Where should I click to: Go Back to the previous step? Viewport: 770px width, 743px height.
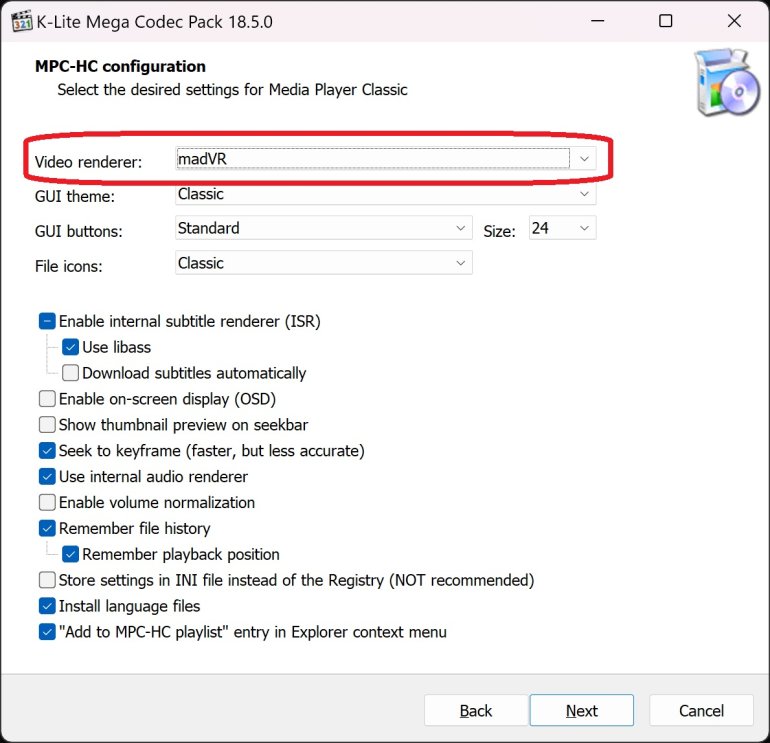(x=476, y=711)
